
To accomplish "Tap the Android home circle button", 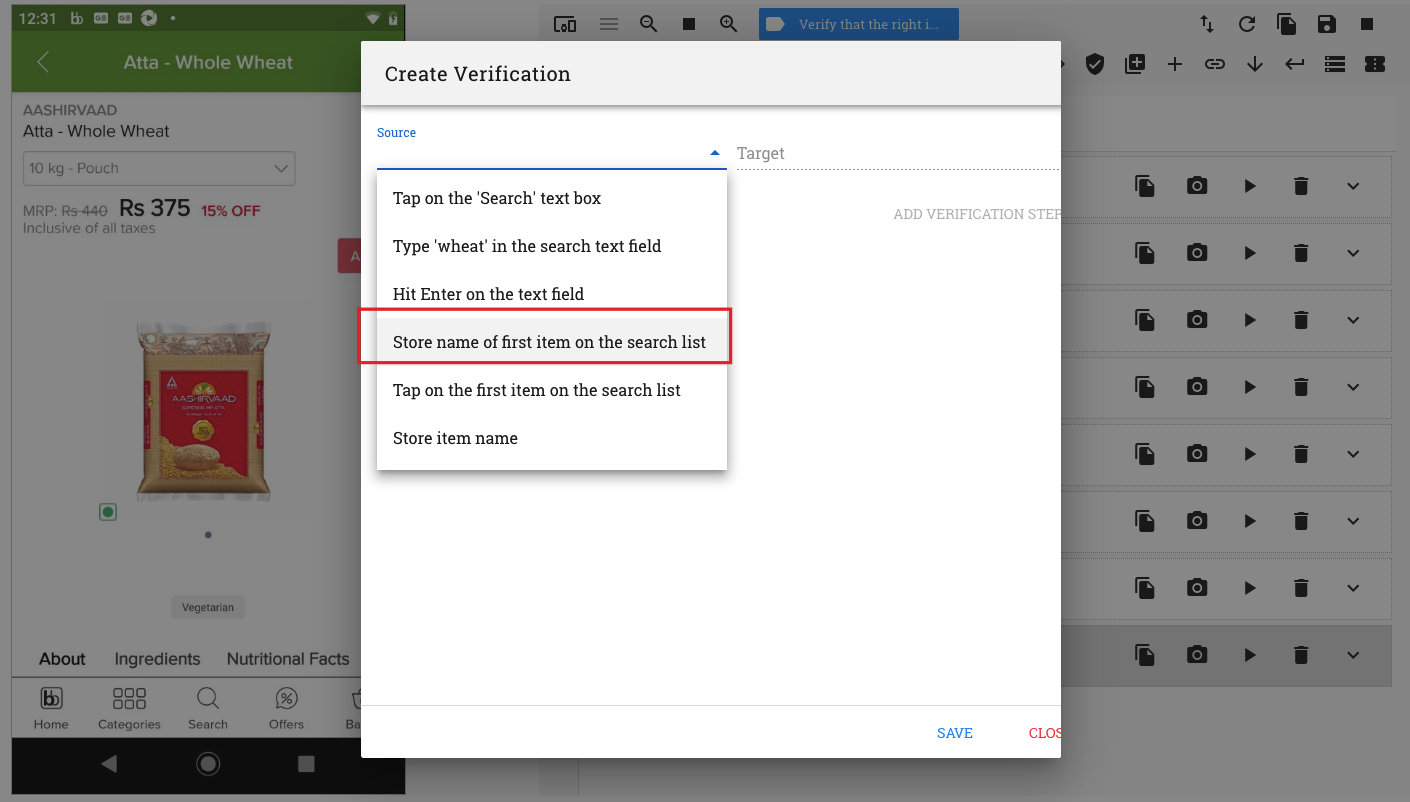I will (x=208, y=764).
